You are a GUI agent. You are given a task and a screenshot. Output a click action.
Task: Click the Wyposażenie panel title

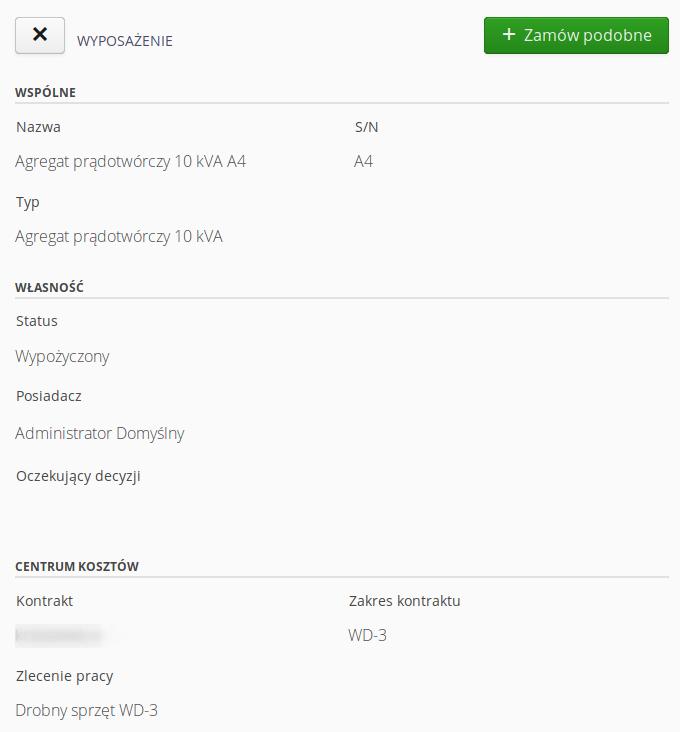point(124,41)
